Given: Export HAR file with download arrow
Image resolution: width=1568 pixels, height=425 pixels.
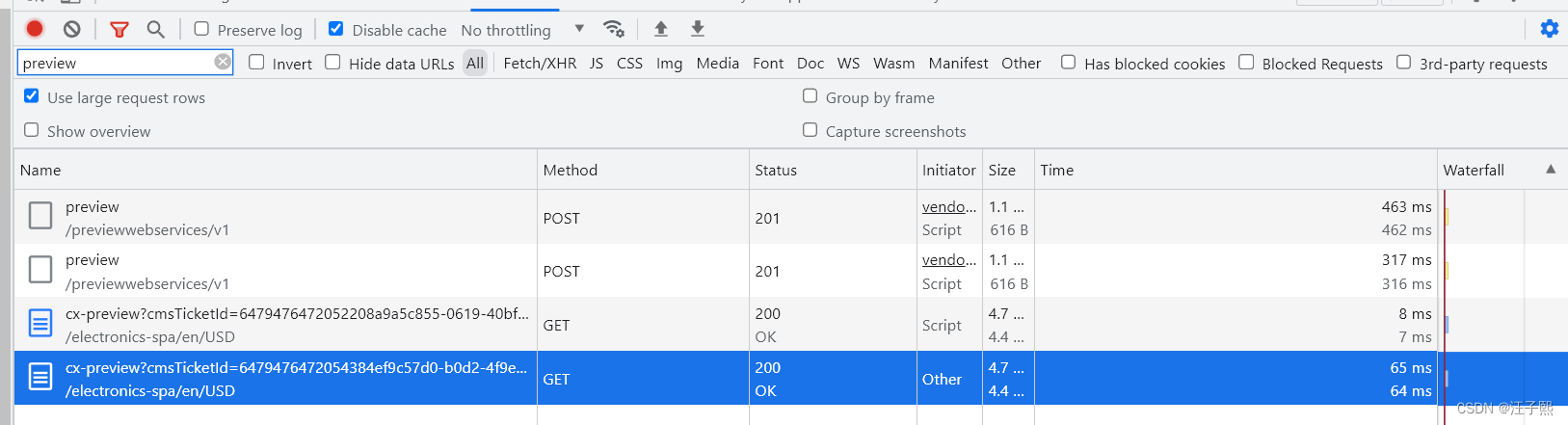Looking at the screenshot, I should point(698,29).
